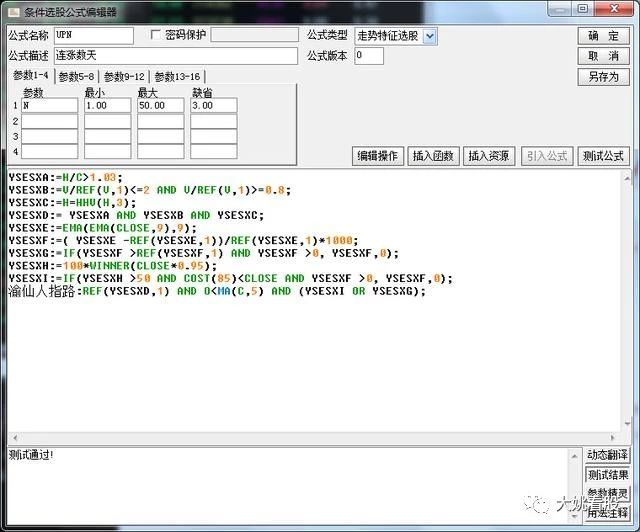
Task: Run the 测试公式 button
Action: tap(603, 156)
